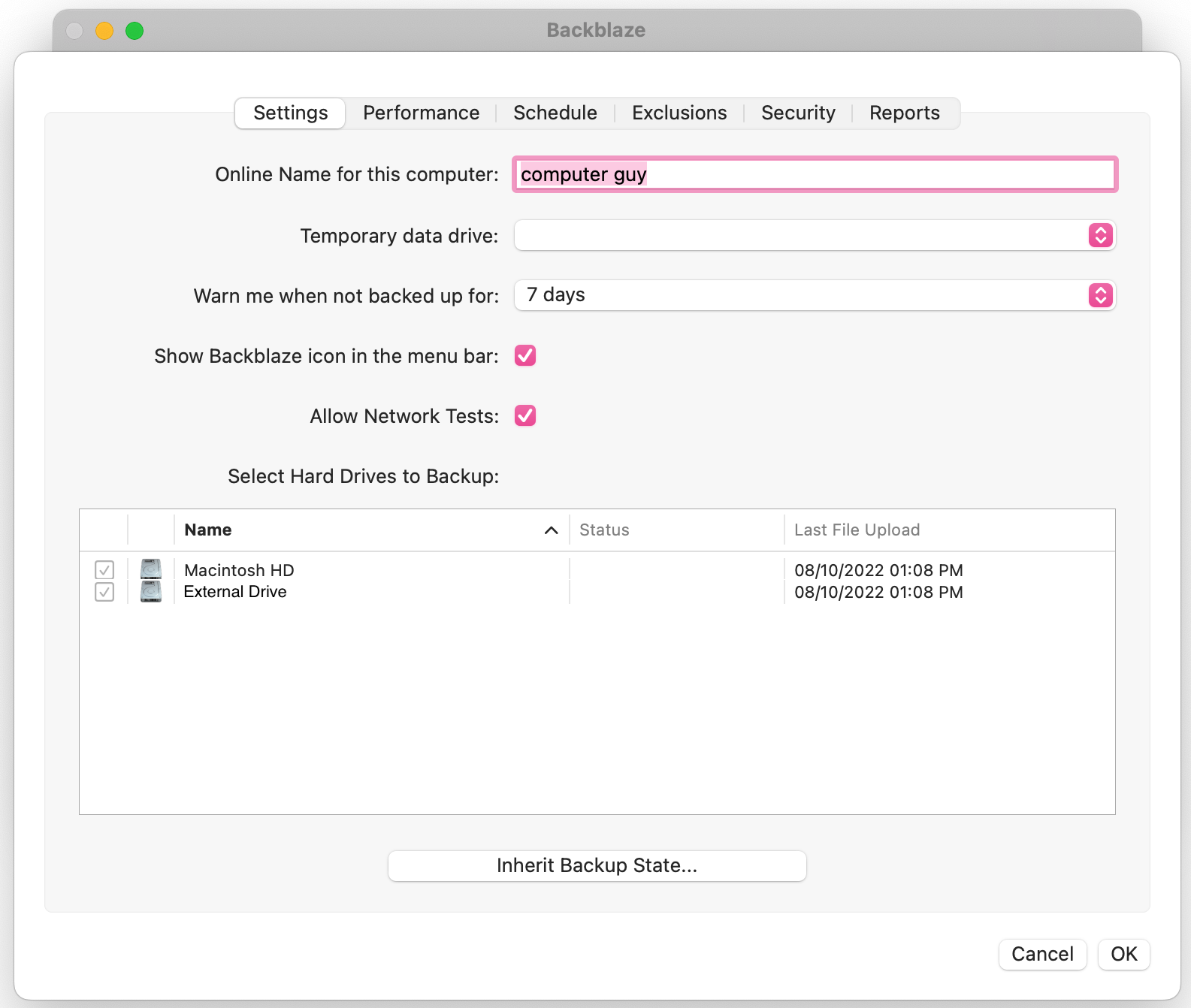Toggle the External Drive backup checkbox
The width and height of the screenshot is (1191, 1008).
(x=104, y=592)
